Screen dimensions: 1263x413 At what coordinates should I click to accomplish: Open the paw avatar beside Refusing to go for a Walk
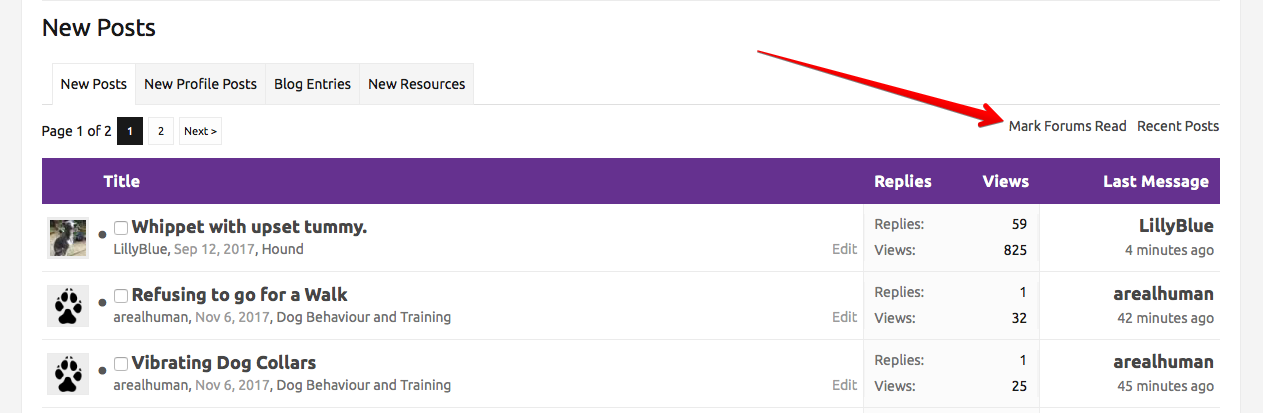(x=68, y=306)
